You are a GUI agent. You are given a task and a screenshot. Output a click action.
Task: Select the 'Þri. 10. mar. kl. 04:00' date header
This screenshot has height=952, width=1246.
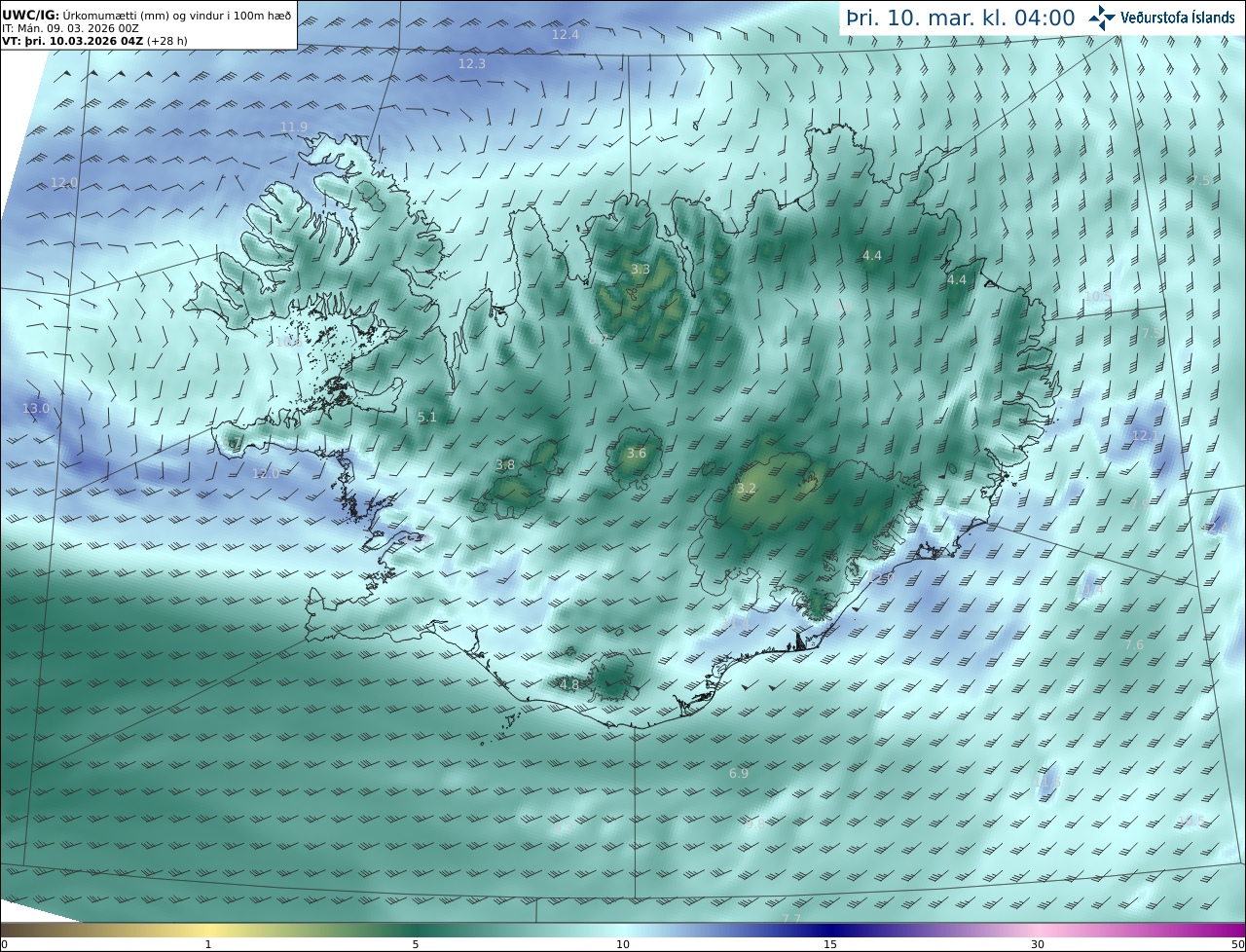tap(961, 18)
